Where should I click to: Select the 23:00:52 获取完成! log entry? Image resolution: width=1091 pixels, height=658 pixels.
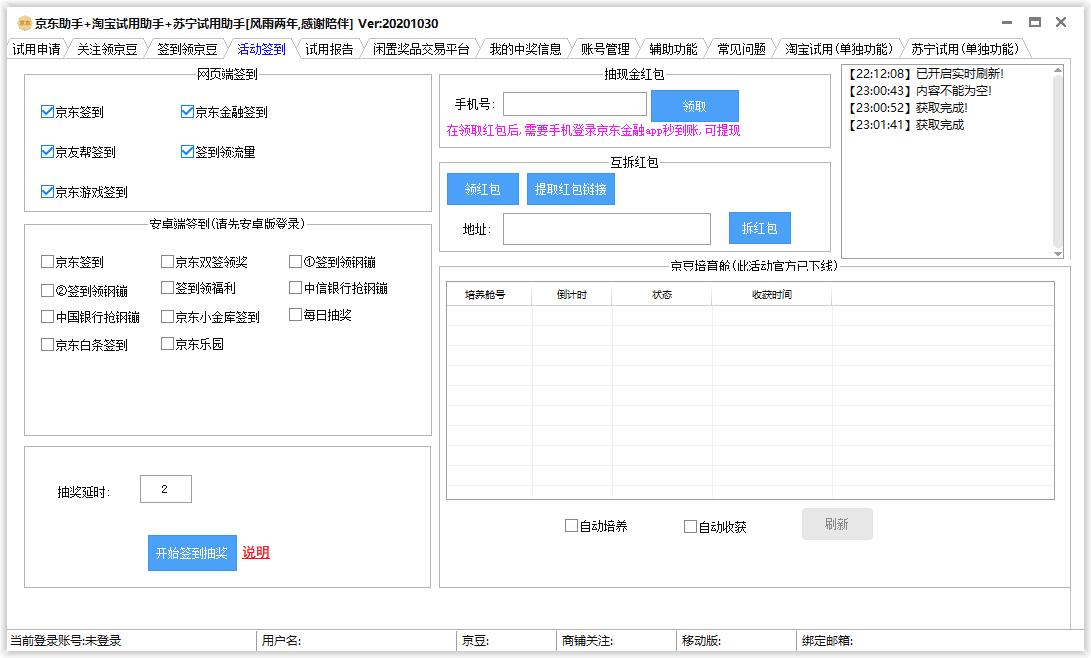(x=907, y=108)
